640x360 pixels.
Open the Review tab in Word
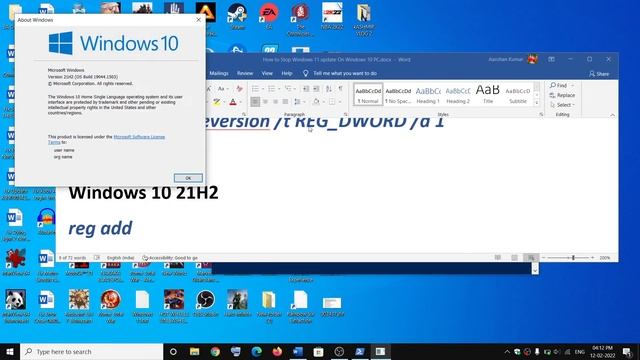pos(245,73)
